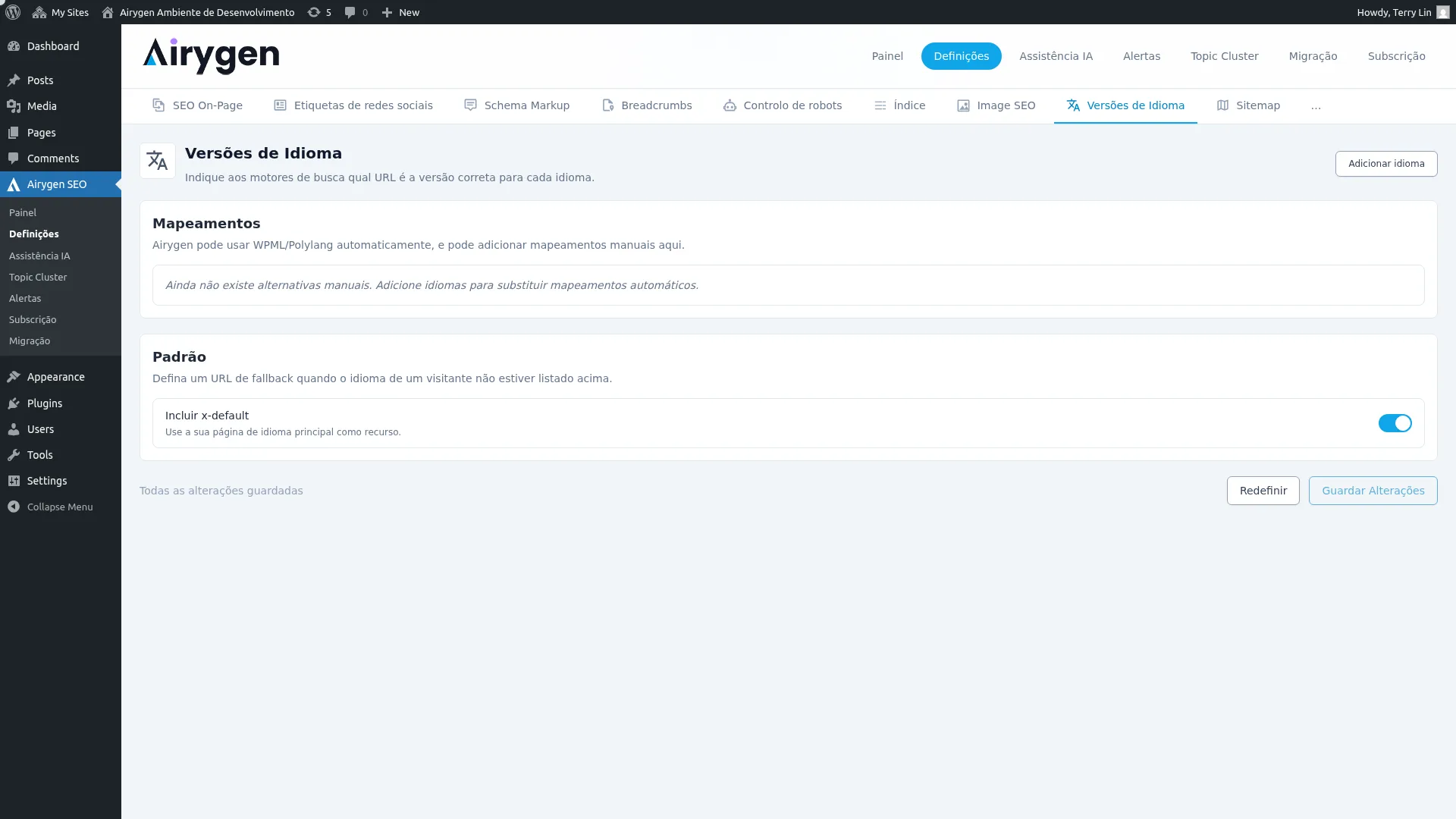Click the Comments icon in sidebar
Image resolution: width=1456 pixels, height=819 pixels.
coord(14,158)
